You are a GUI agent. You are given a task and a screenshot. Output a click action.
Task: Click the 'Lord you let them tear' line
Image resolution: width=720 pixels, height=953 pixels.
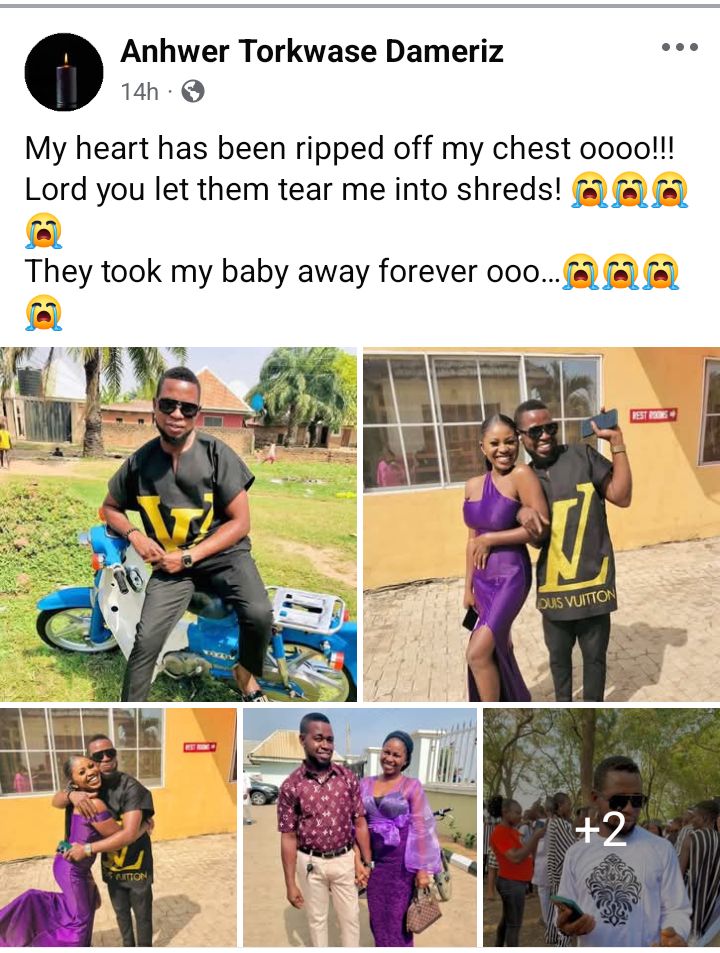point(293,190)
